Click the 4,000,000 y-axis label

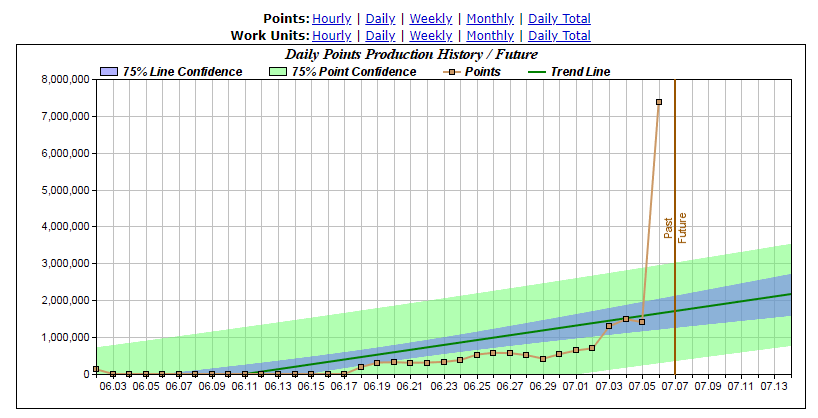click(65, 226)
